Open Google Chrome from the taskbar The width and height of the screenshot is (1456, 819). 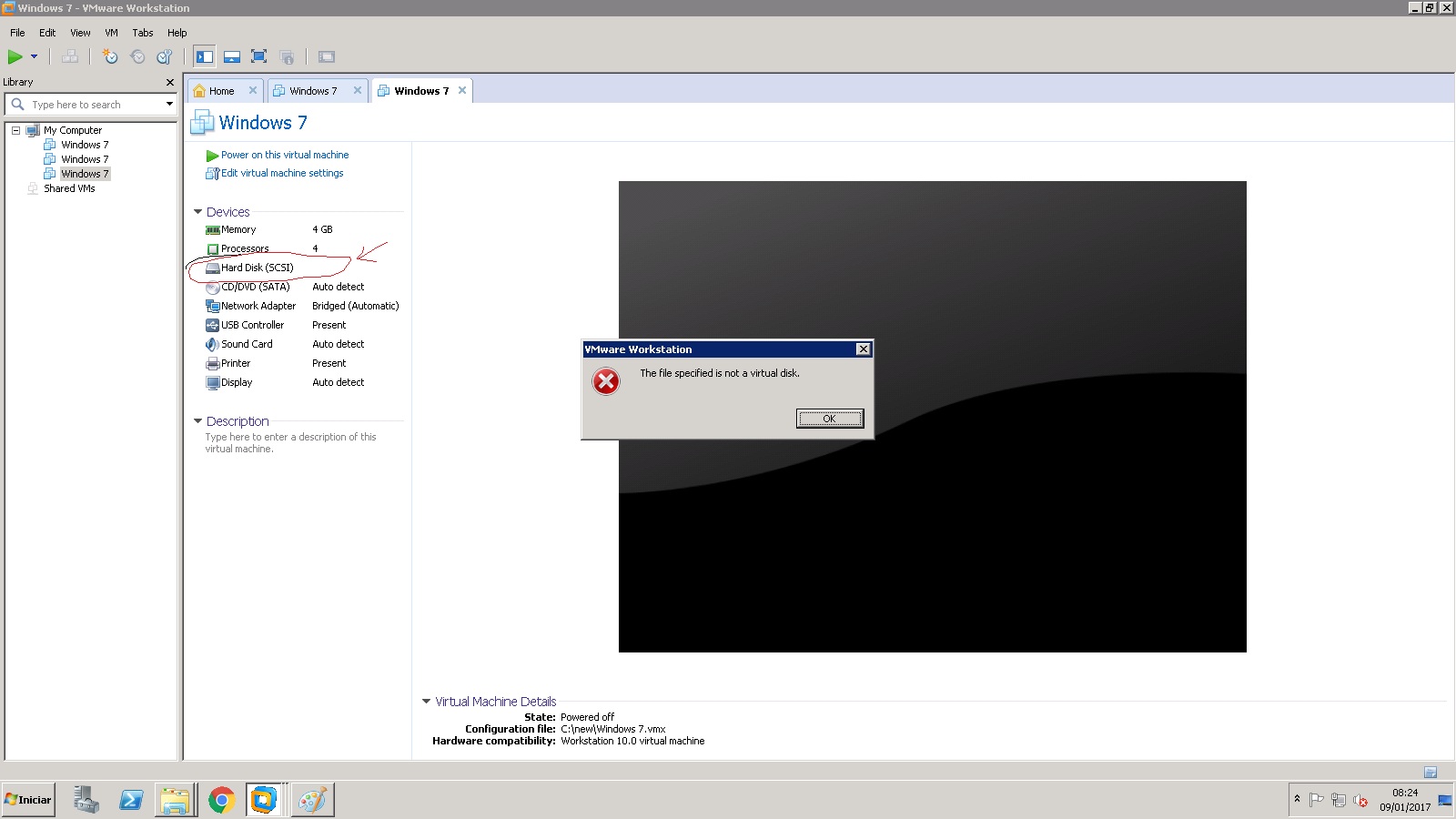click(x=221, y=800)
